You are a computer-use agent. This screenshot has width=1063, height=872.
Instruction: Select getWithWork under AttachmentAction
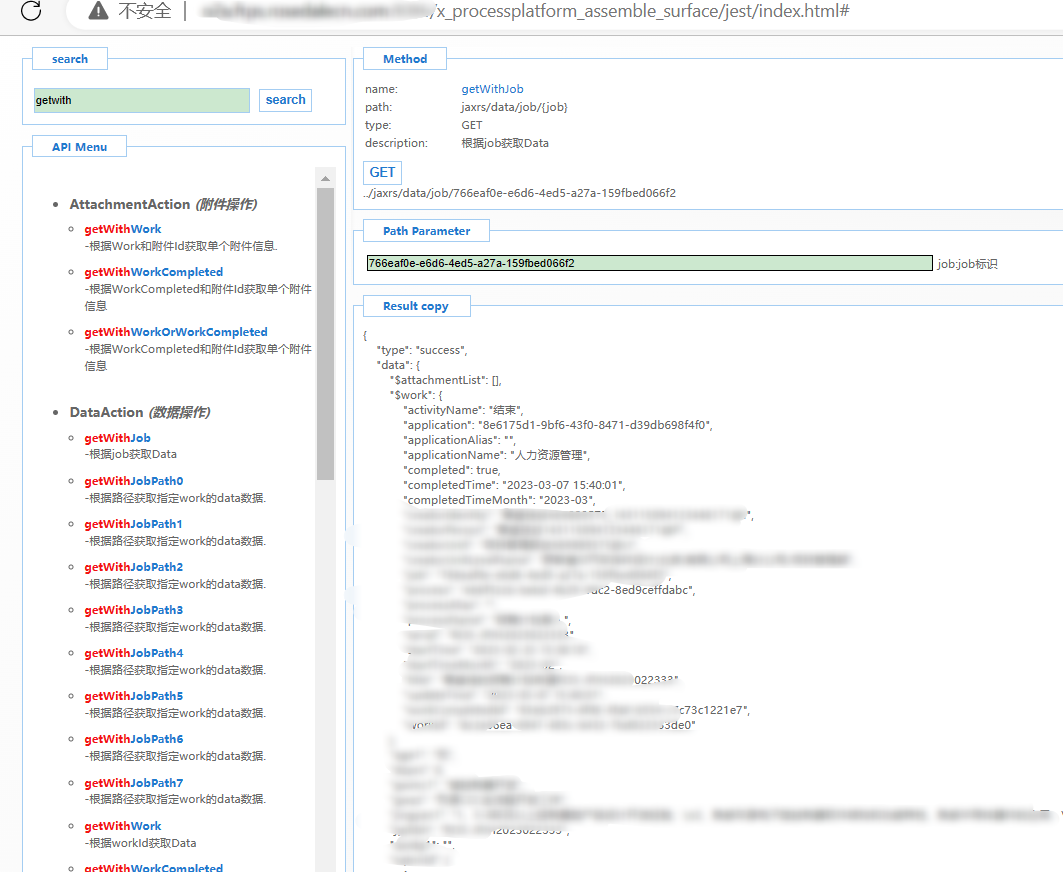pyautogui.click(x=122, y=229)
